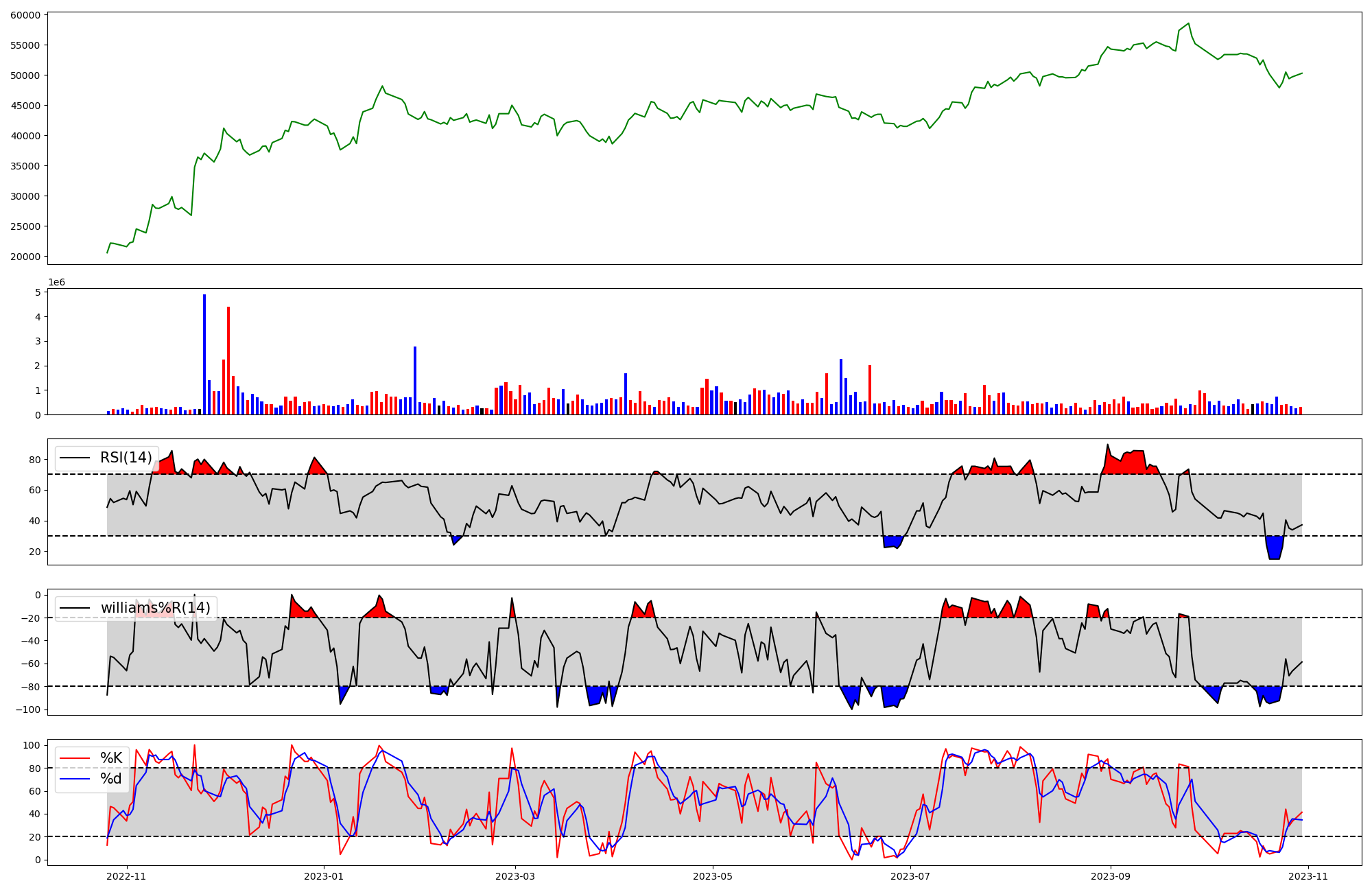Click the 2023-05 date tick label
This screenshot has width=1372, height=892.
pyautogui.click(x=713, y=876)
